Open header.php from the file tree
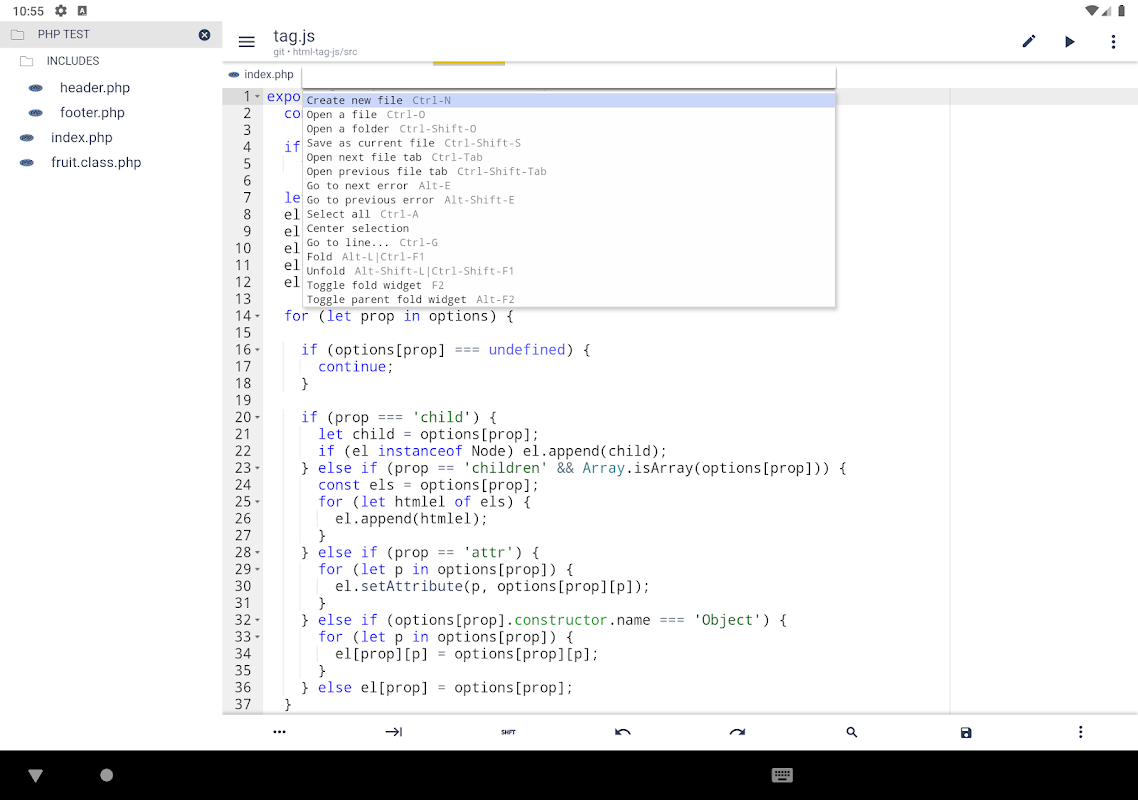 (95, 88)
